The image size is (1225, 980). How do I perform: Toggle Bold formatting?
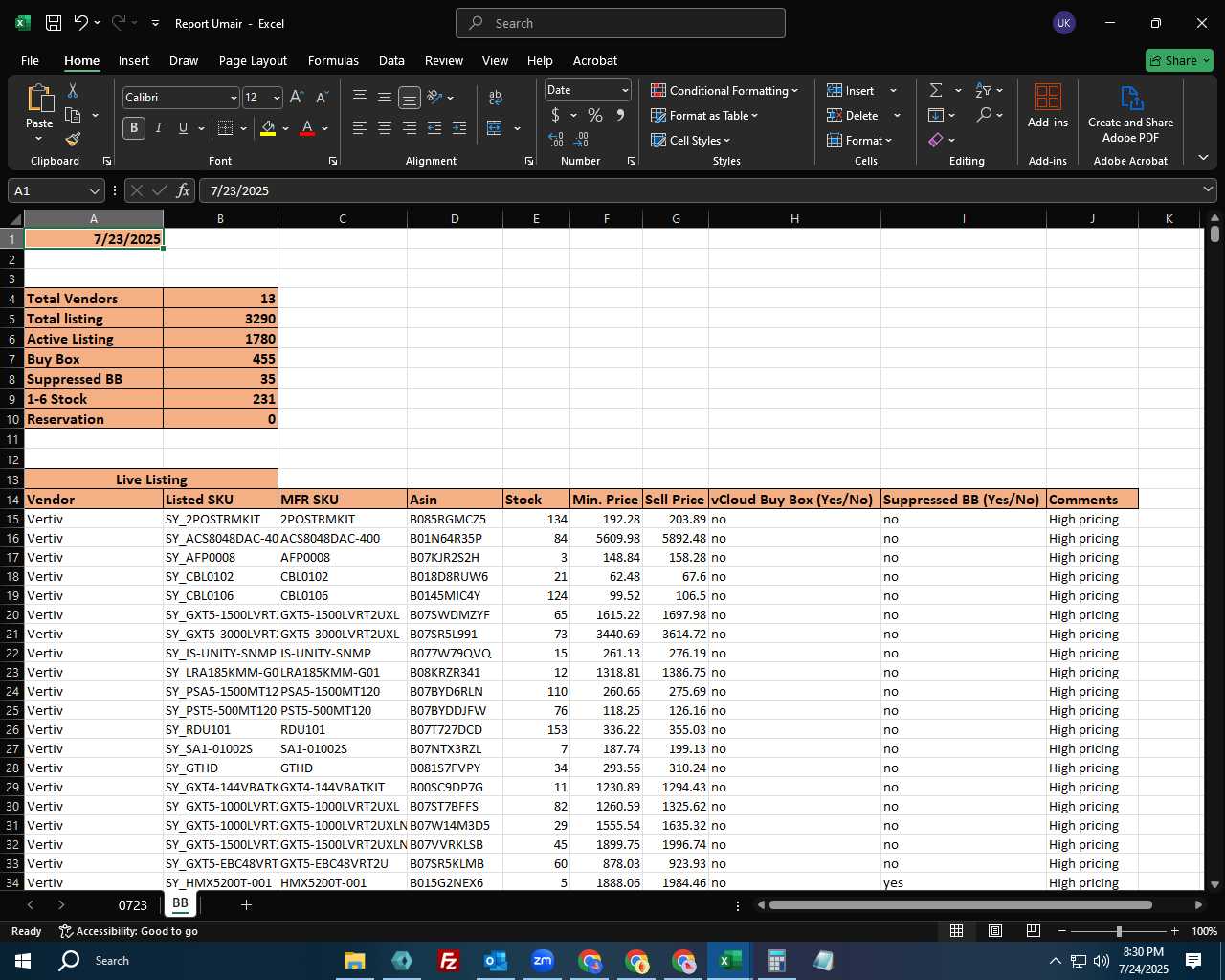coord(134,128)
